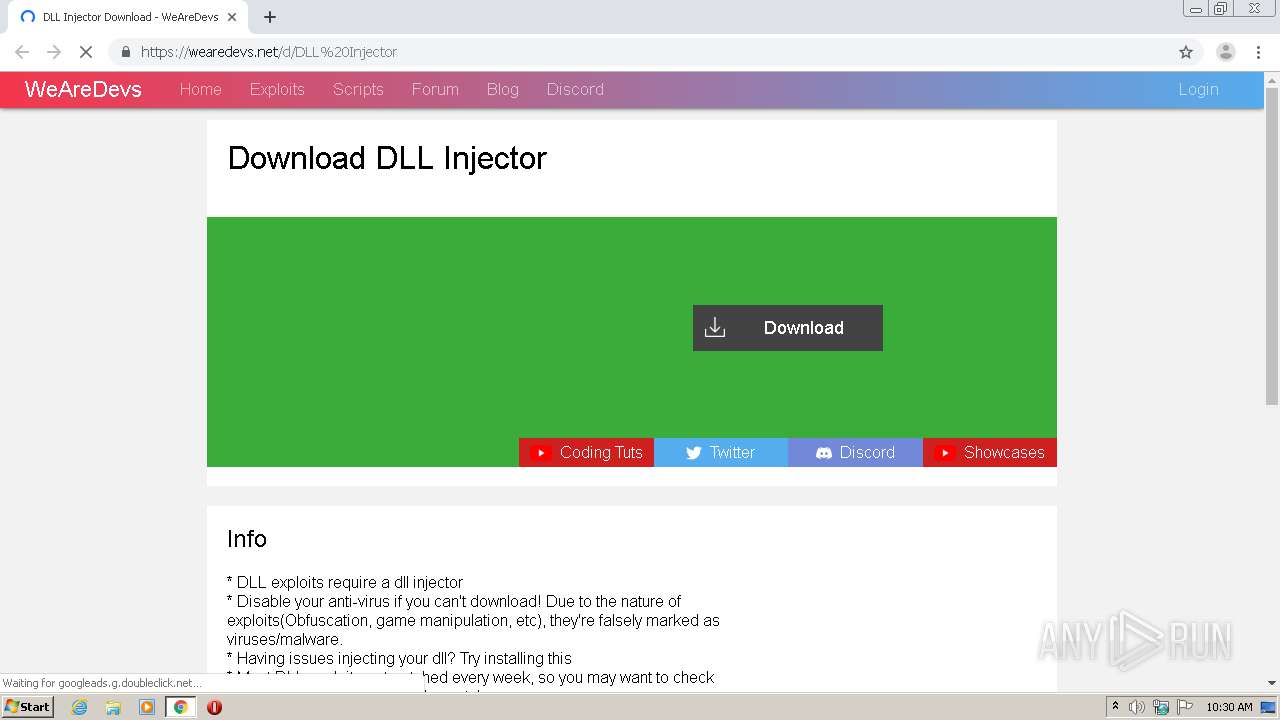Viewport: 1280px width, 720px height.
Task: Open the WeAreDevs logo homepage
Action: 83,89
